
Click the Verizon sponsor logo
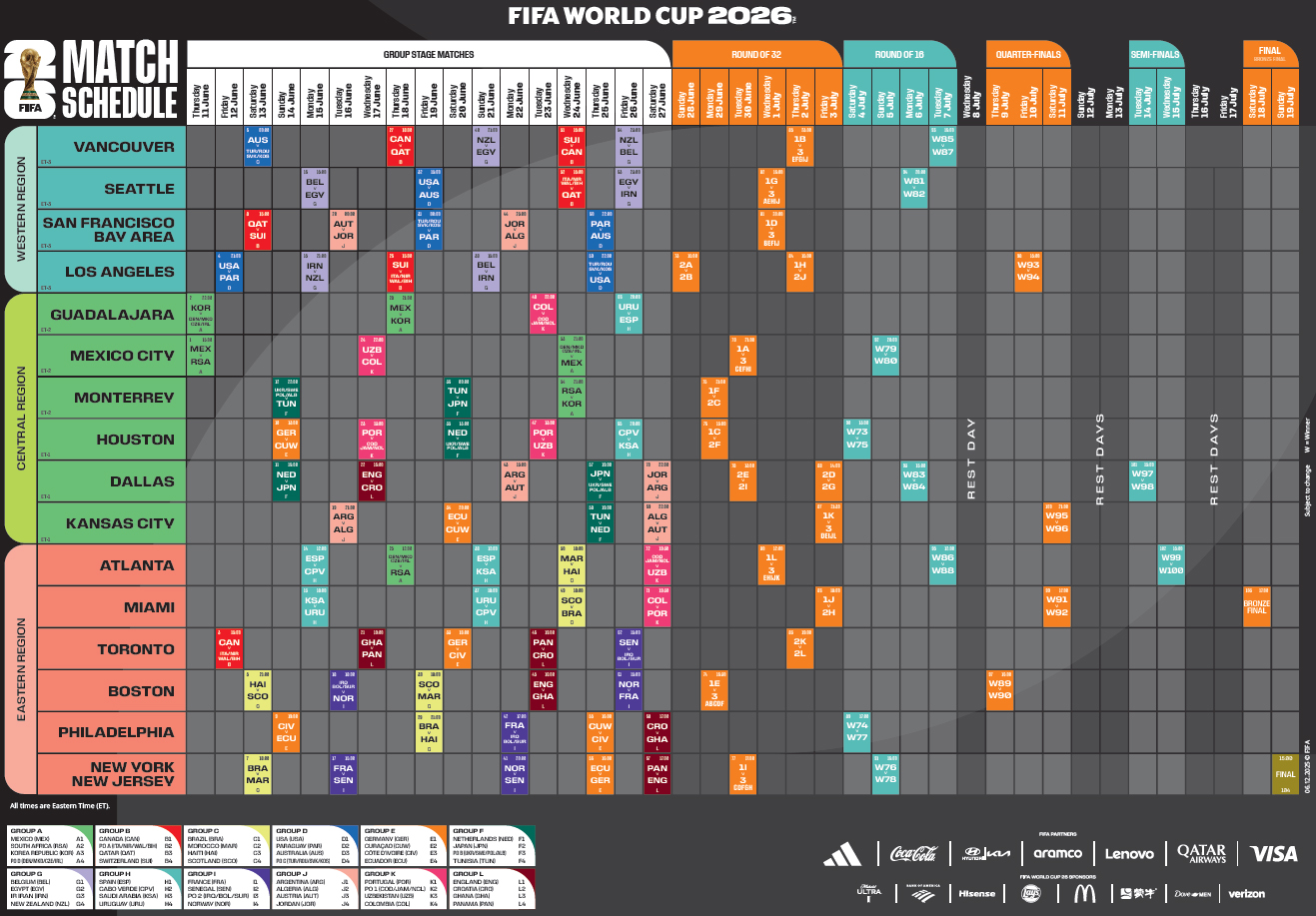1246,894
